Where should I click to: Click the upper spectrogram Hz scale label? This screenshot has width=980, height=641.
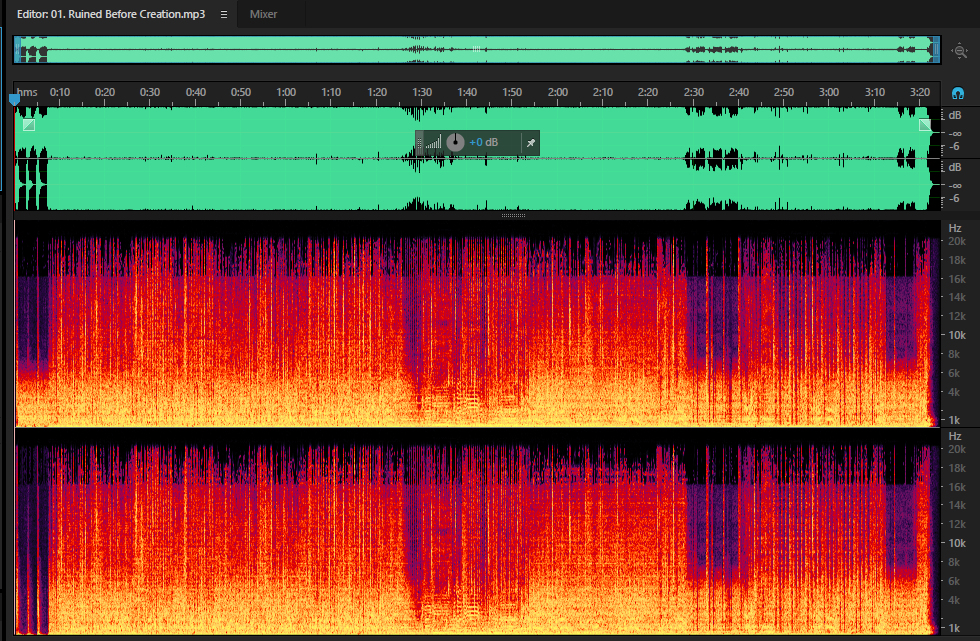tap(954, 228)
